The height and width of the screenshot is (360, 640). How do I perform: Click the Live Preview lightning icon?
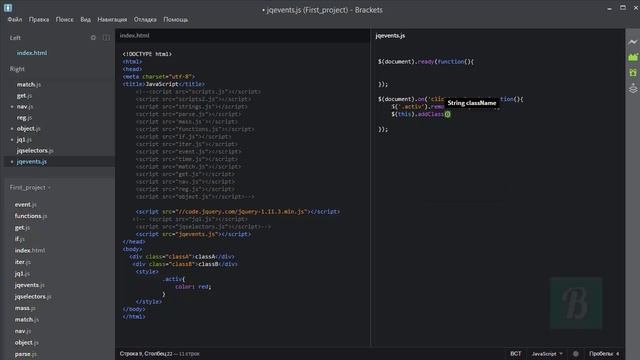[x=633, y=42]
